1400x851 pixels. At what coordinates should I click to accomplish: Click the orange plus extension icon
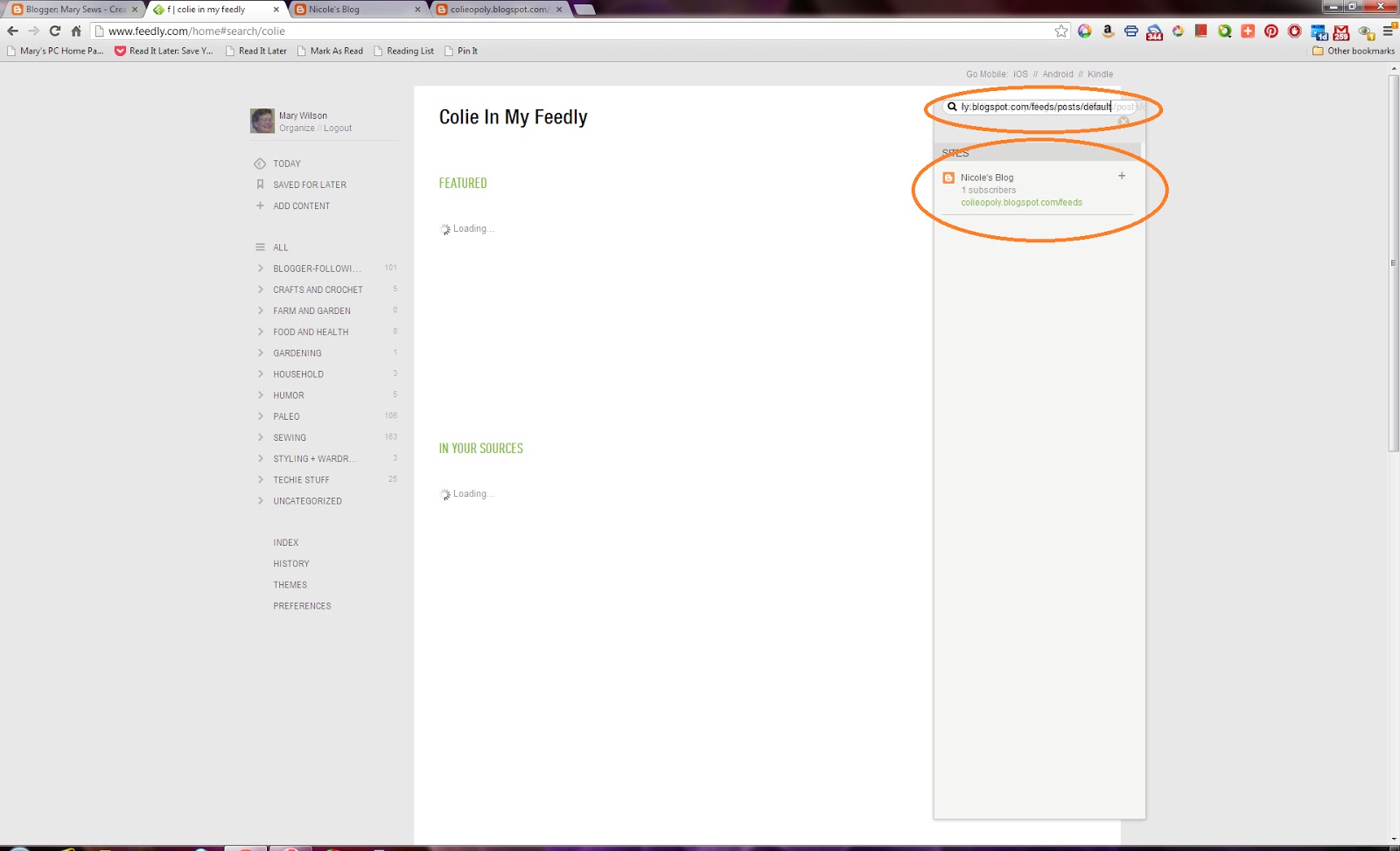click(x=1248, y=31)
